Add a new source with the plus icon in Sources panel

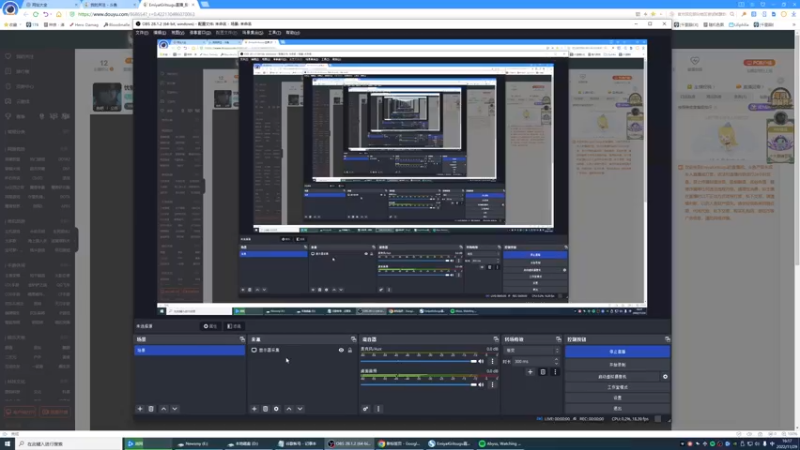(254, 409)
